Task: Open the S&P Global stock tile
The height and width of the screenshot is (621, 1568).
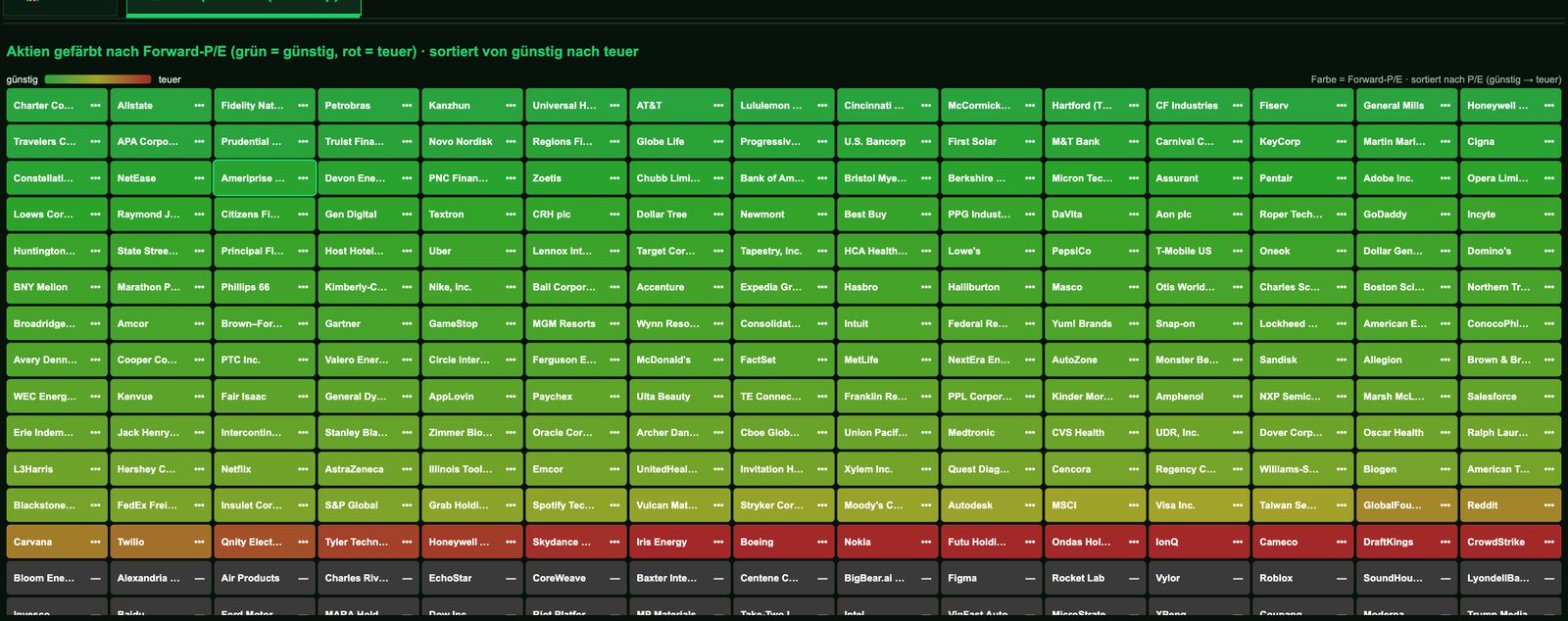Action: [367, 505]
